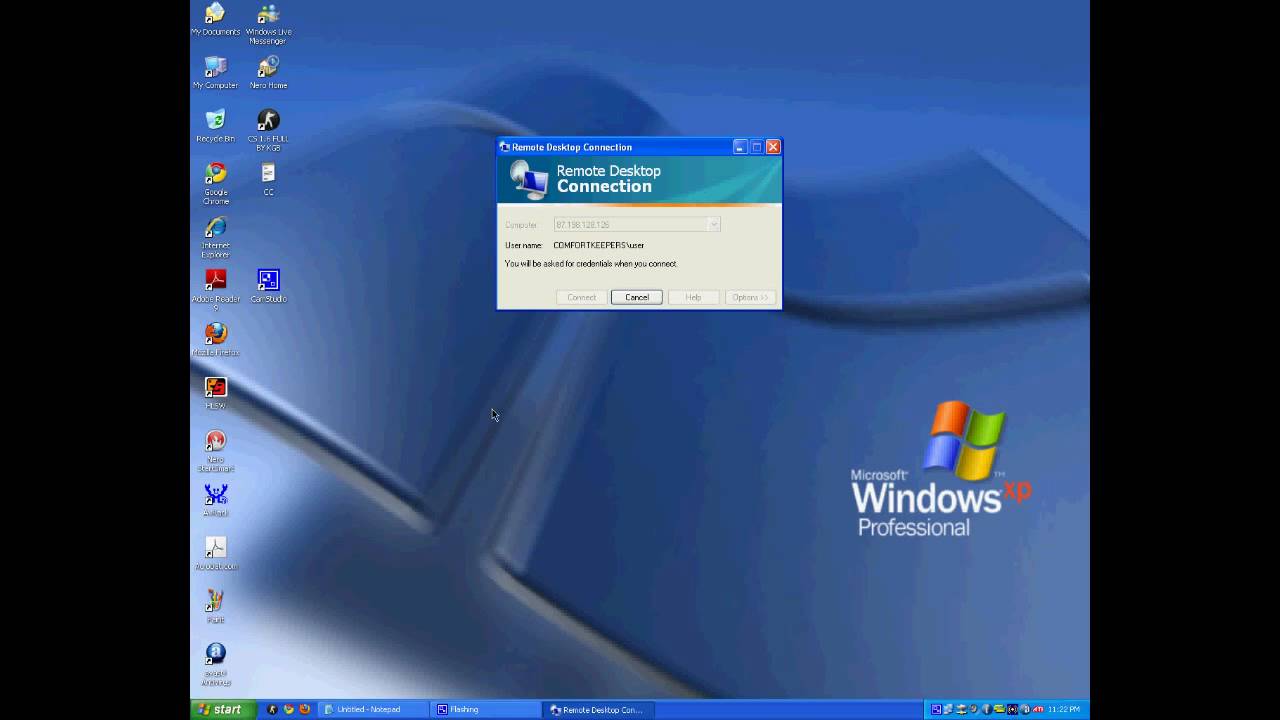Viewport: 1280px width, 720px height.
Task: Open CS 1.6 FULL BY KGB shortcut
Action: pyautogui.click(x=268, y=131)
